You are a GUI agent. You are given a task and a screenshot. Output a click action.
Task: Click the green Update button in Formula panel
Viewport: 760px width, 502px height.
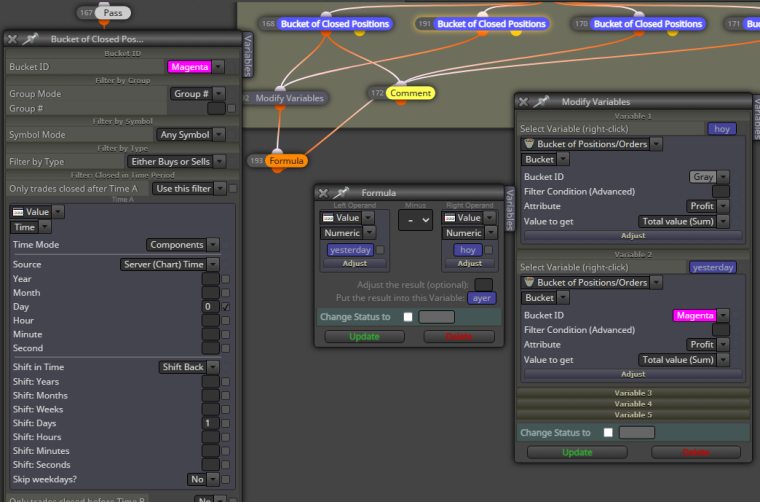pyautogui.click(x=364, y=336)
